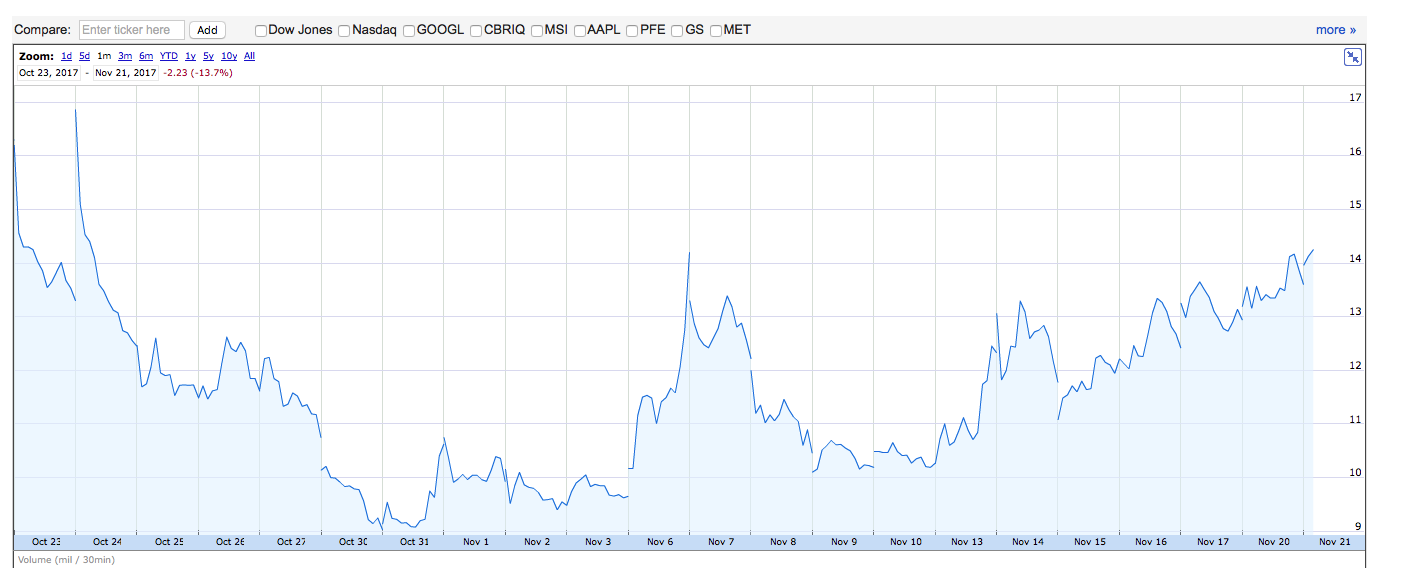Image resolution: width=1401 pixels, height=568 pixels.
Task: Tick the AAPL comparison checkbox
Action: tap(580, 31)
